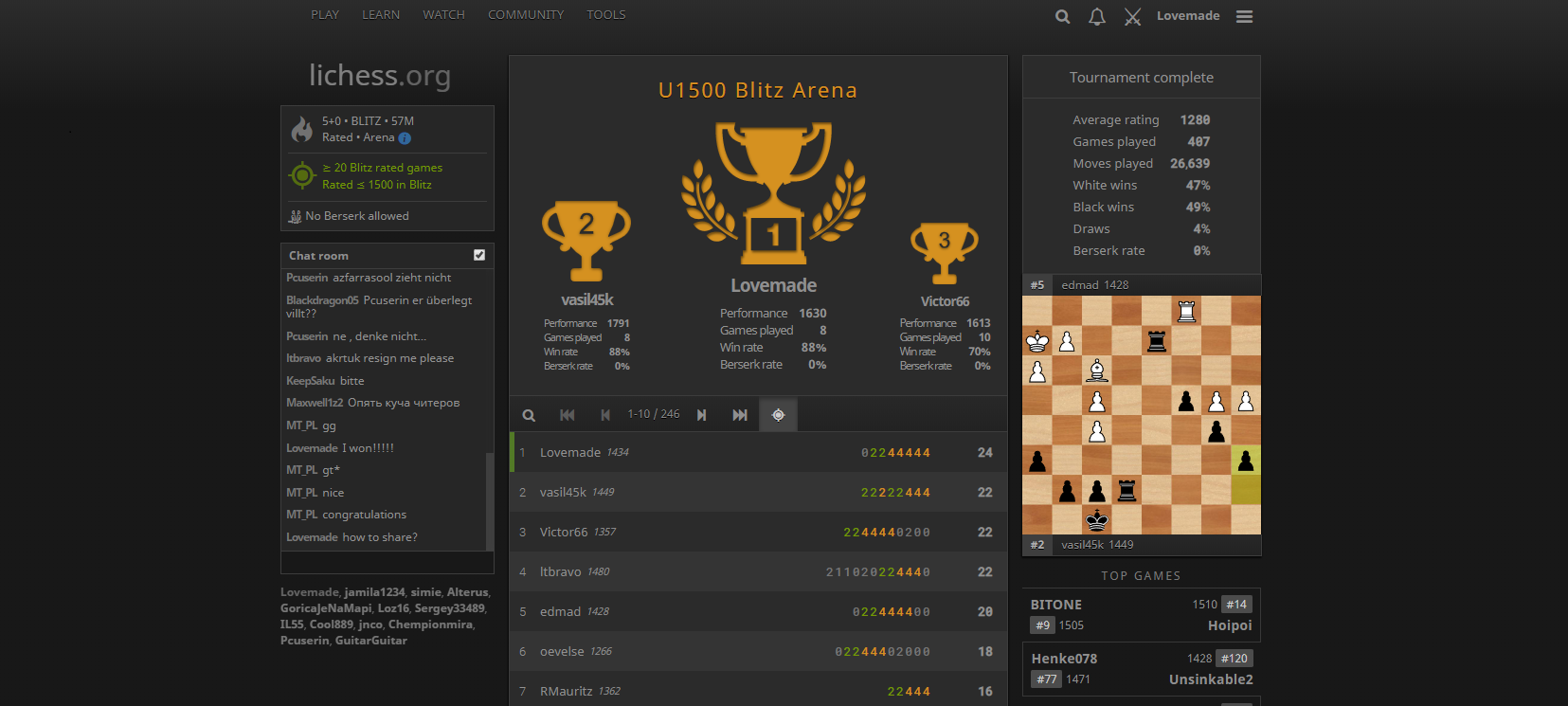The height and width of the screenshot is (706, 1568).
Task: Click the 'U1500 Blitz Arena' title
Action: pyautogui.click(x=758, y=90)
